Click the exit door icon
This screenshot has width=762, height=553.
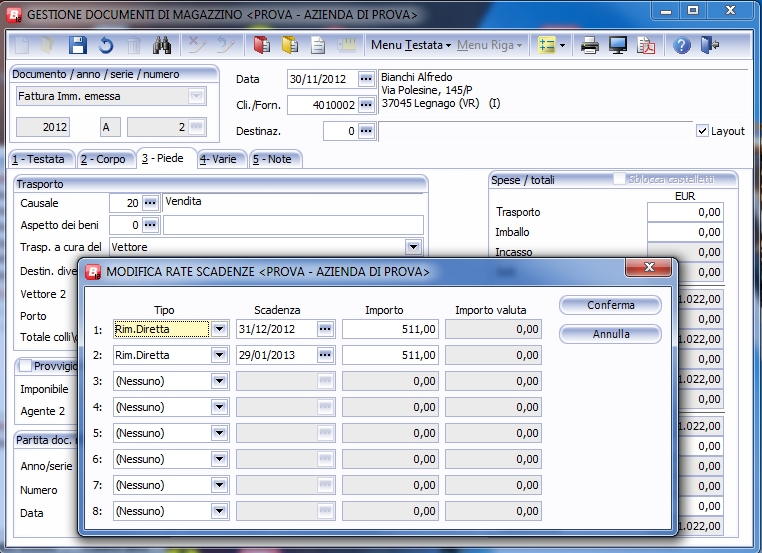710,46
